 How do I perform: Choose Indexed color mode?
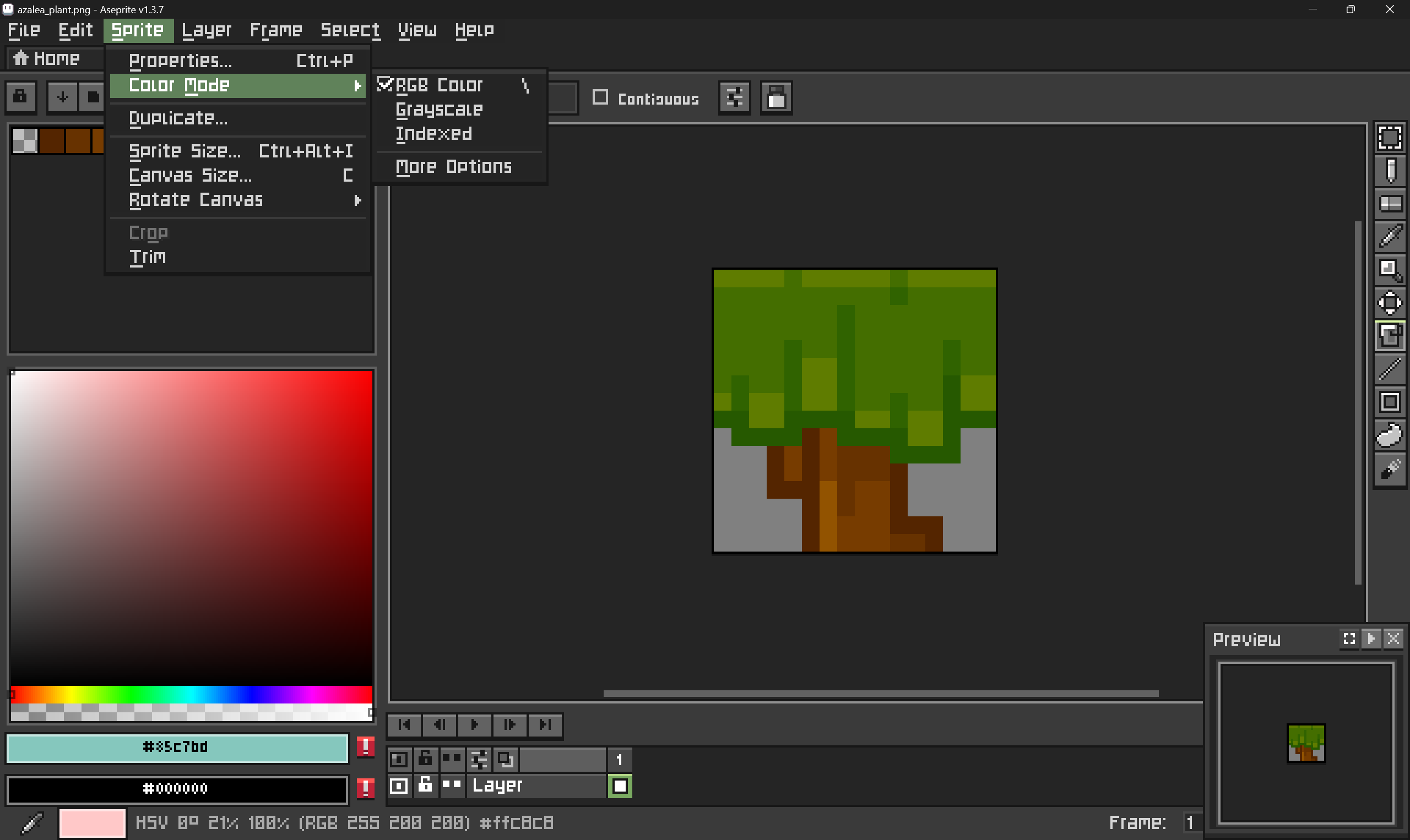pos(434,134)
